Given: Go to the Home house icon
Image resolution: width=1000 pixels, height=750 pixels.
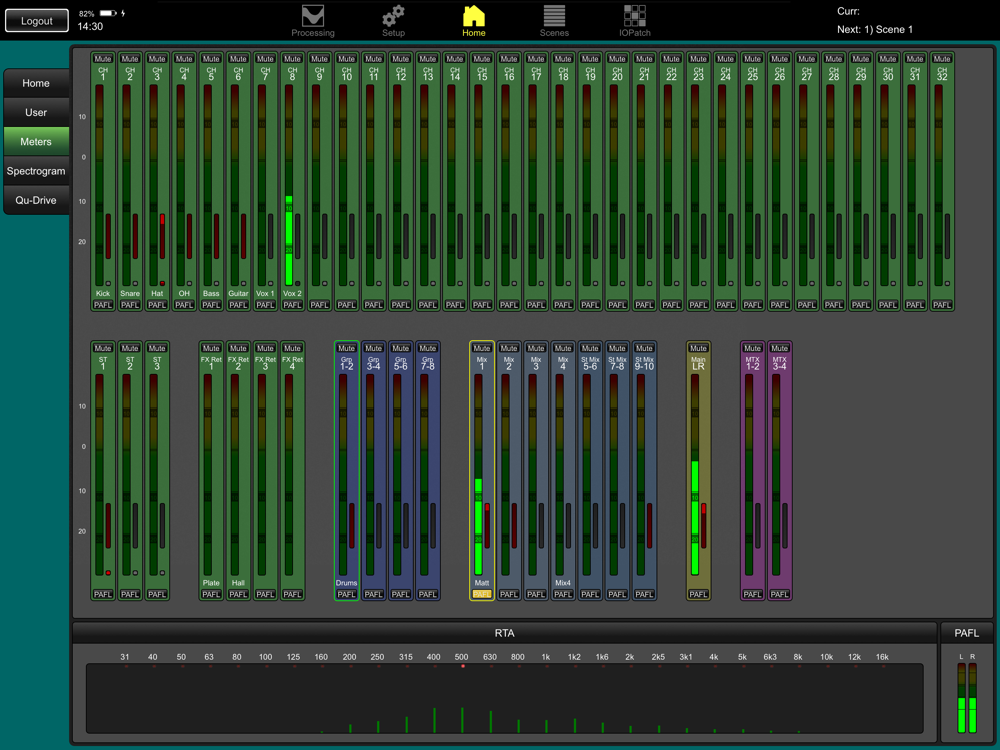Looking at the screenshot, I should pyautogui.click(x=474, y=20).
